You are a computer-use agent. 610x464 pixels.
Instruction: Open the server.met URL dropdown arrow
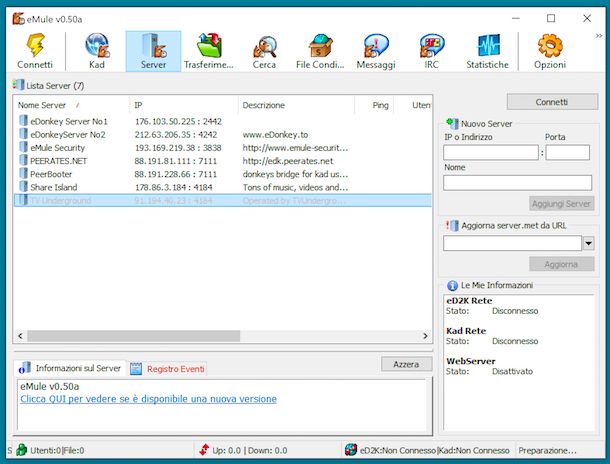tap(589, 243)
